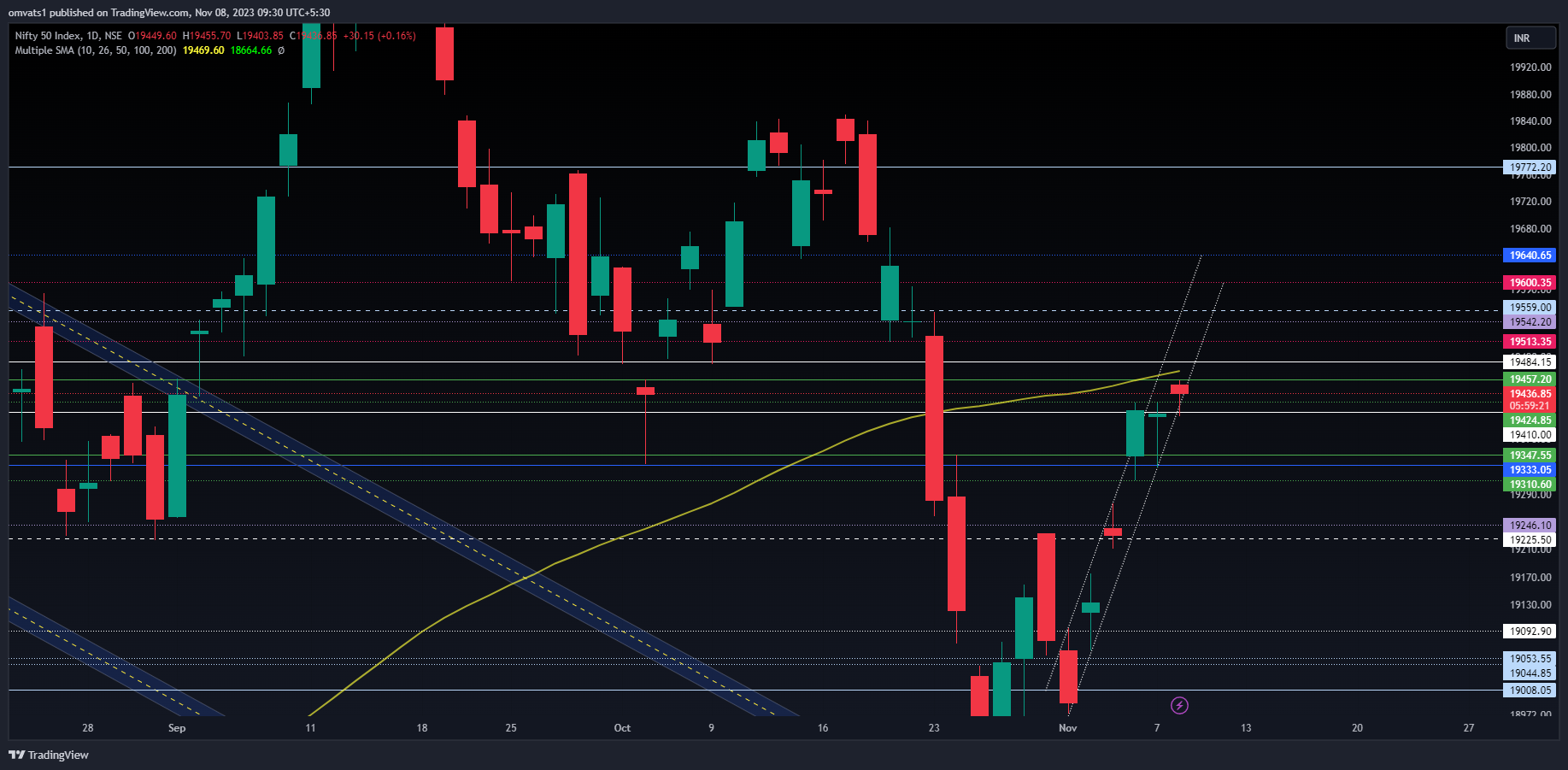Click the Nov label on time axis

pos(1068,728)
